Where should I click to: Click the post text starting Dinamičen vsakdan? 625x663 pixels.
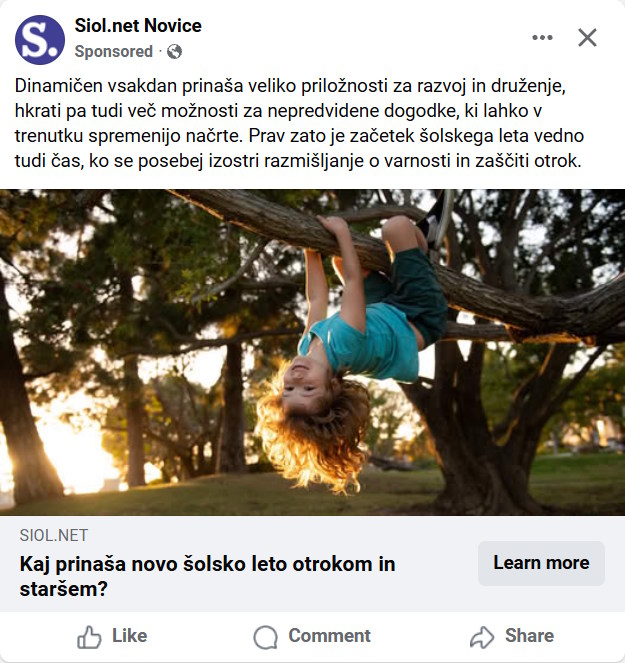tap(299, 123)
